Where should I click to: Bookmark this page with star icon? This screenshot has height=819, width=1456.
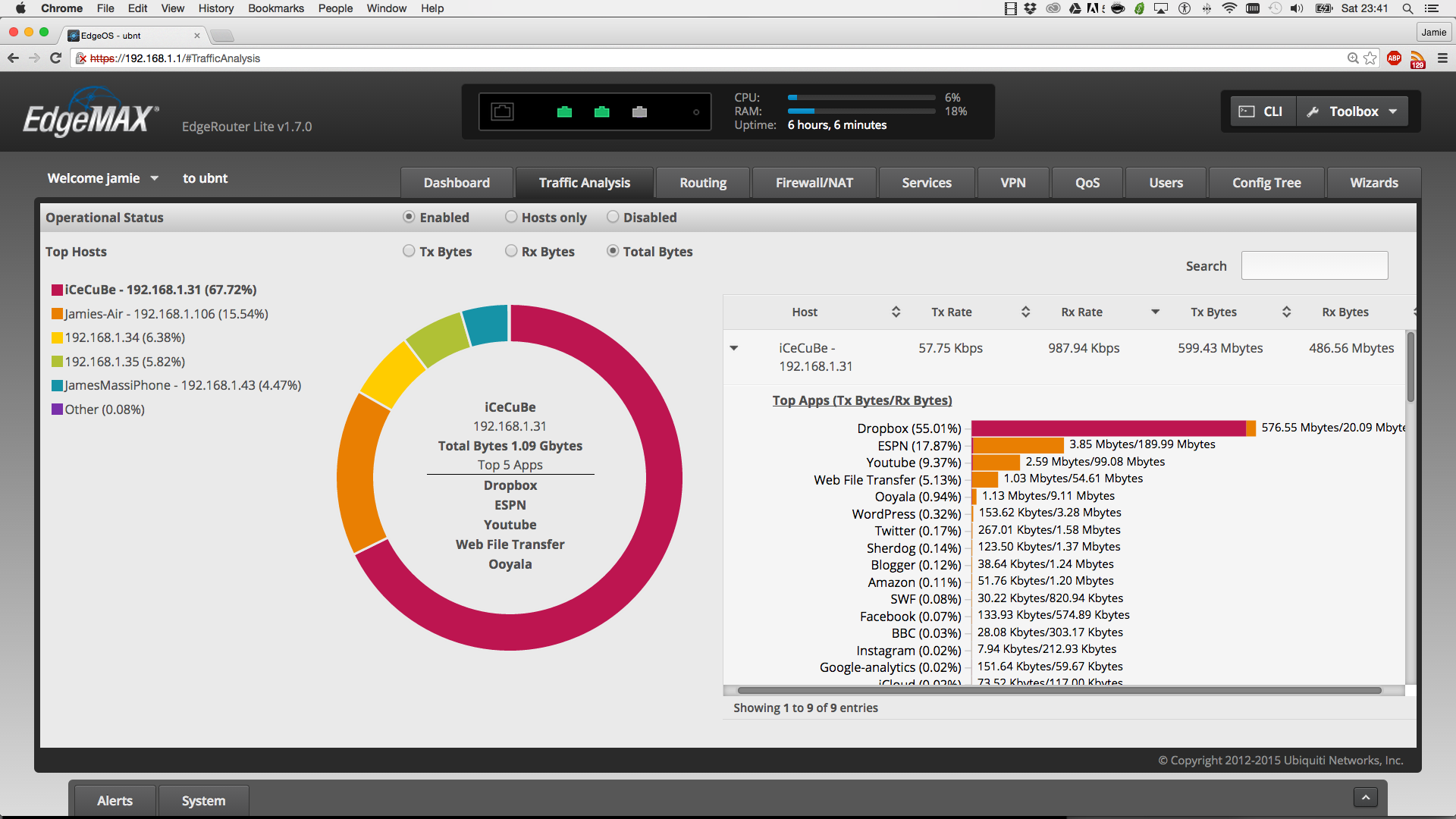[x=1370, y=58]
